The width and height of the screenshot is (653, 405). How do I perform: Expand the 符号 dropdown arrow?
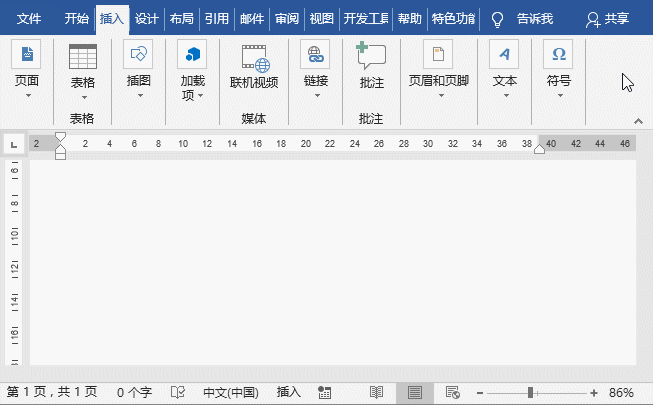click(x=561, y=96)
